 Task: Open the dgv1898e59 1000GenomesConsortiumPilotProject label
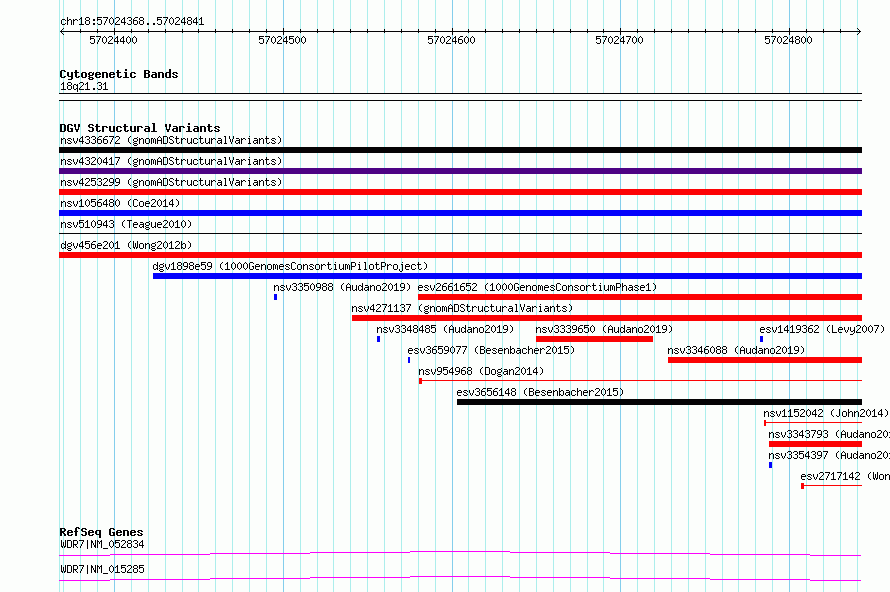point(290,266)
